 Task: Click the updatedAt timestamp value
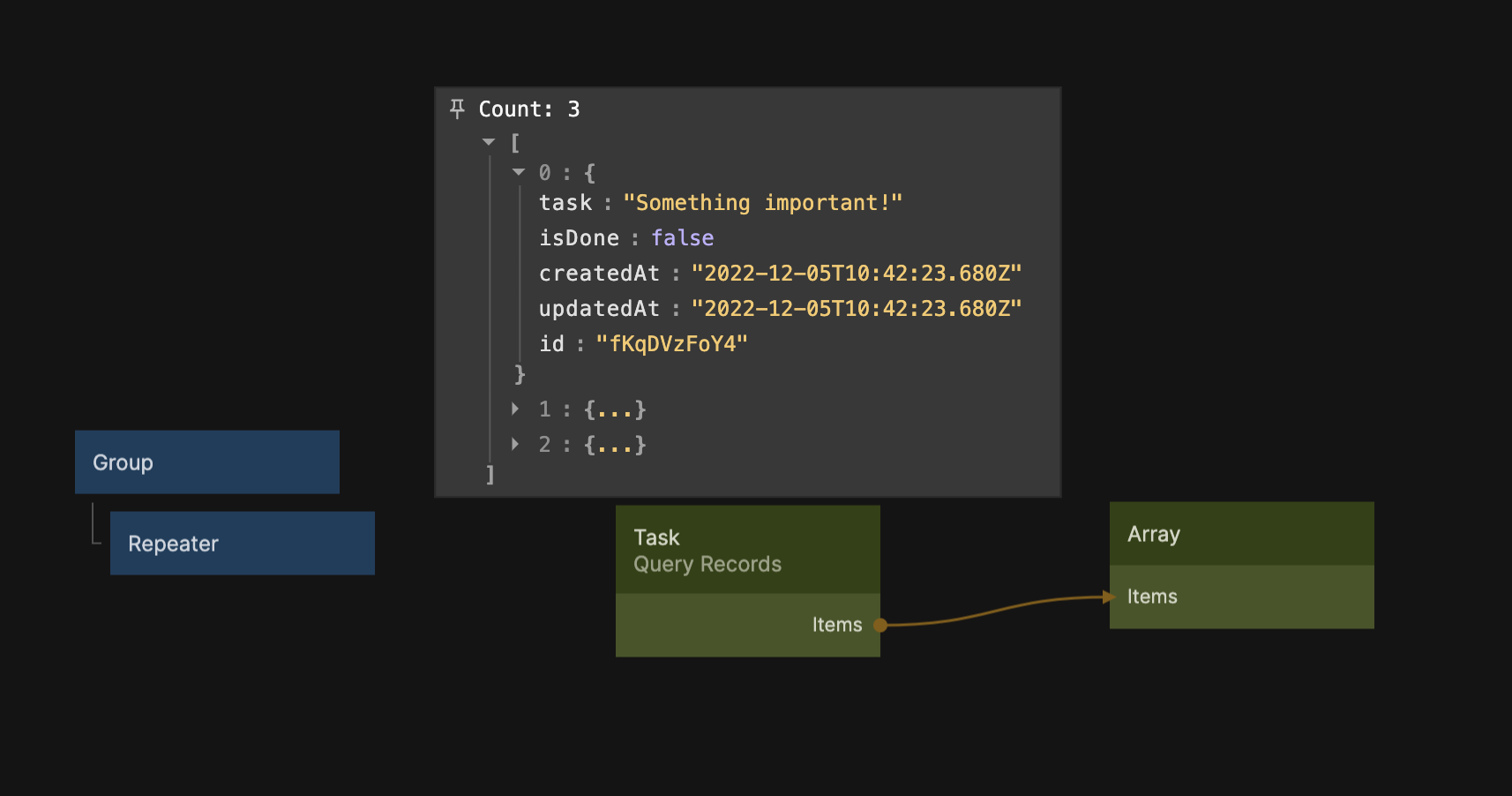point(856,309)
